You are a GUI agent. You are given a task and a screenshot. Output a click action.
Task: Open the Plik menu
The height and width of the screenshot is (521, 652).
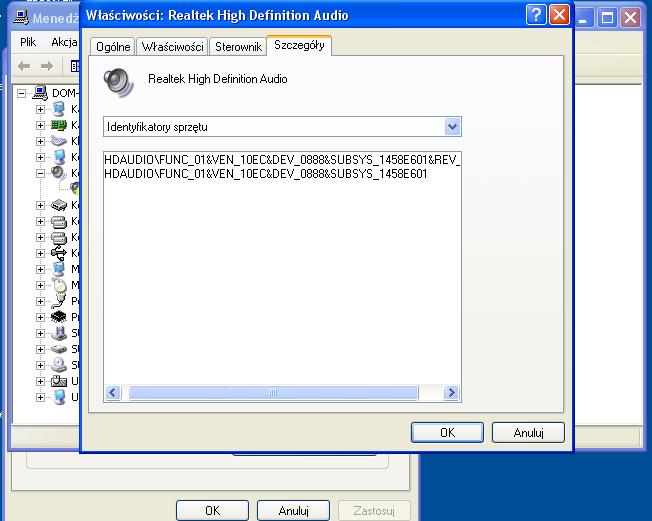coord(28,42)
